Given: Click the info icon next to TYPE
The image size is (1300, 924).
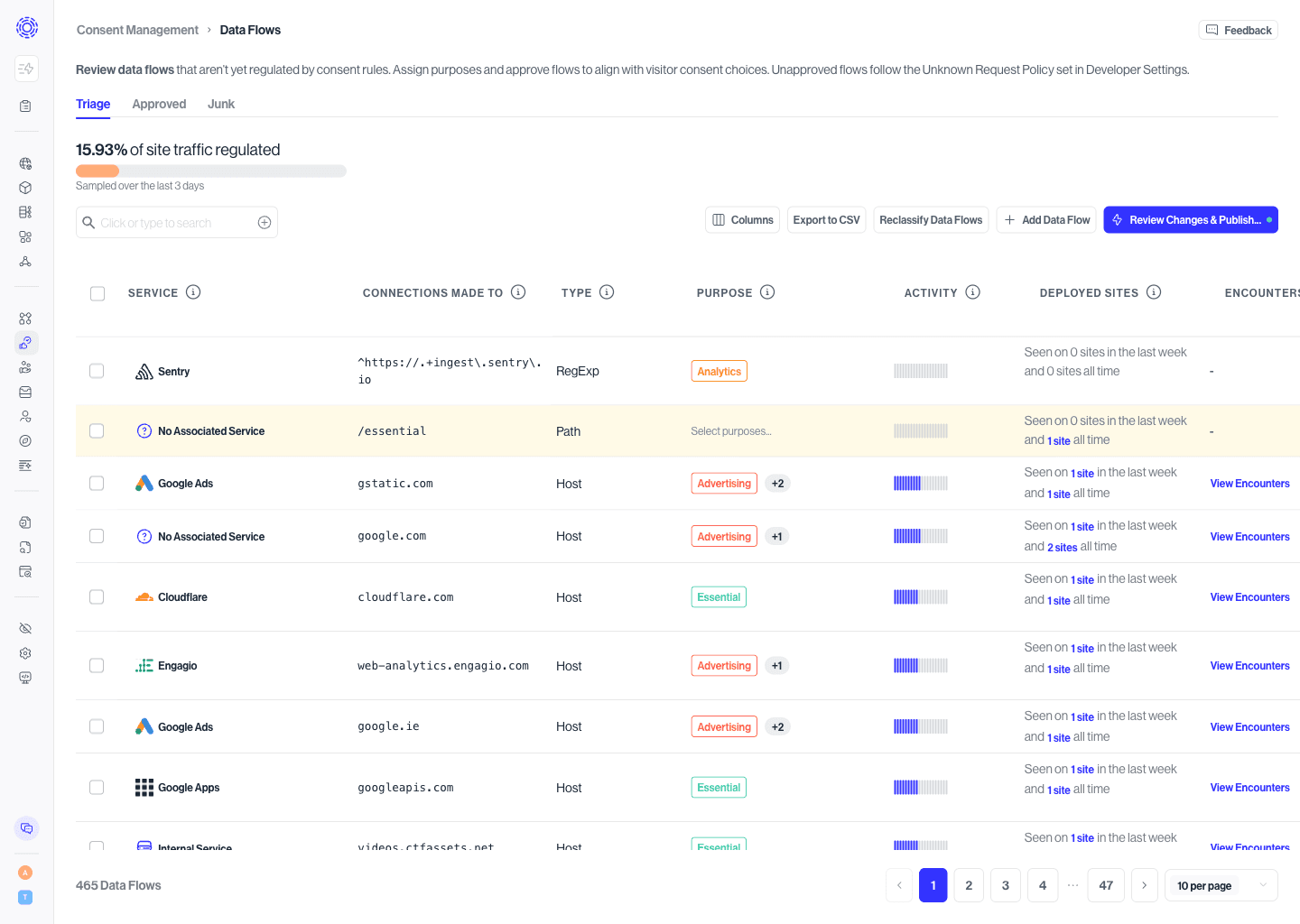Looking at the screenshot, I should 607,292.
